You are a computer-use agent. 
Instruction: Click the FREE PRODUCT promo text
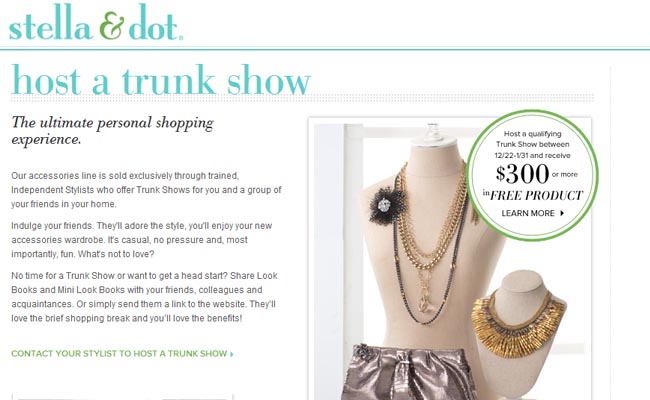536,195
